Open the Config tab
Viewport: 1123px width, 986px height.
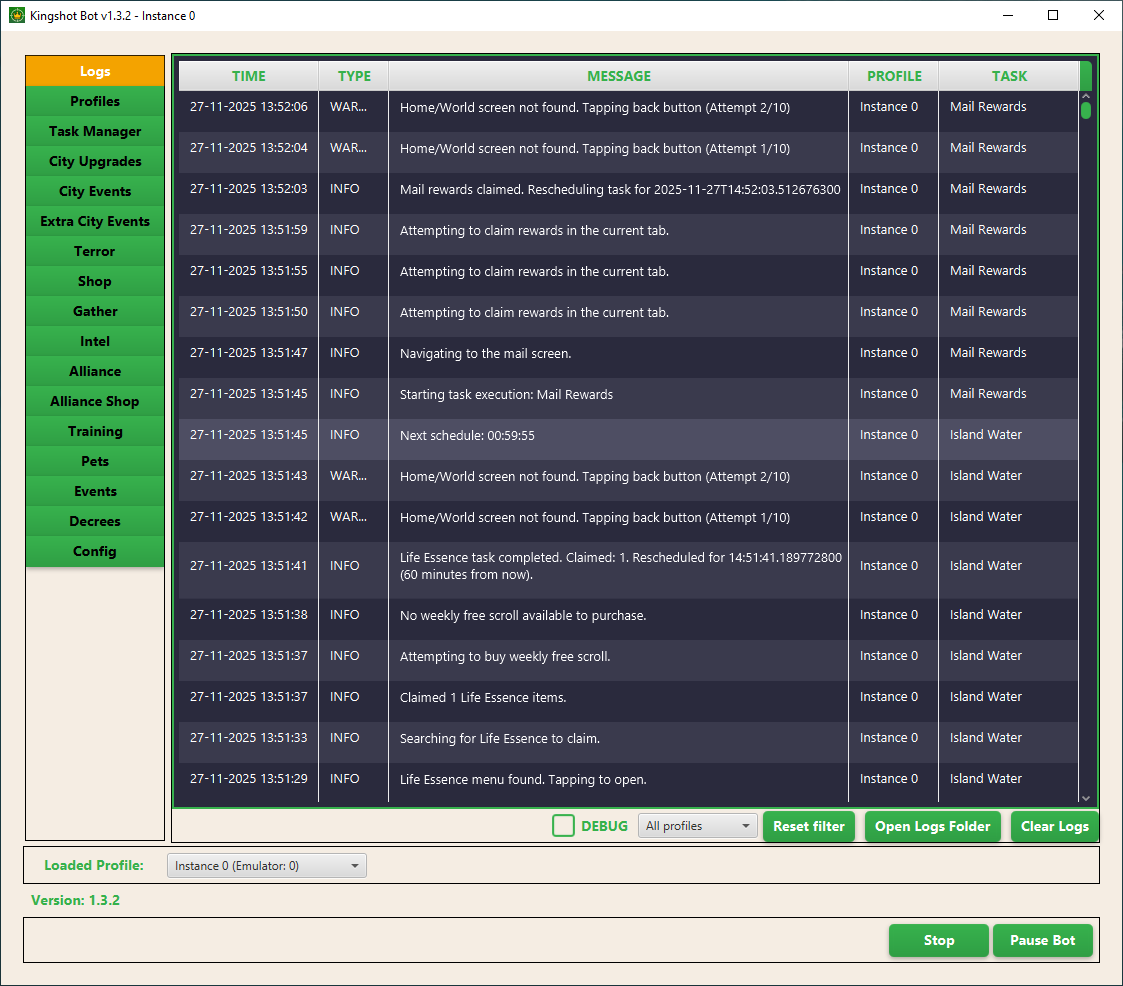[95, 551]
